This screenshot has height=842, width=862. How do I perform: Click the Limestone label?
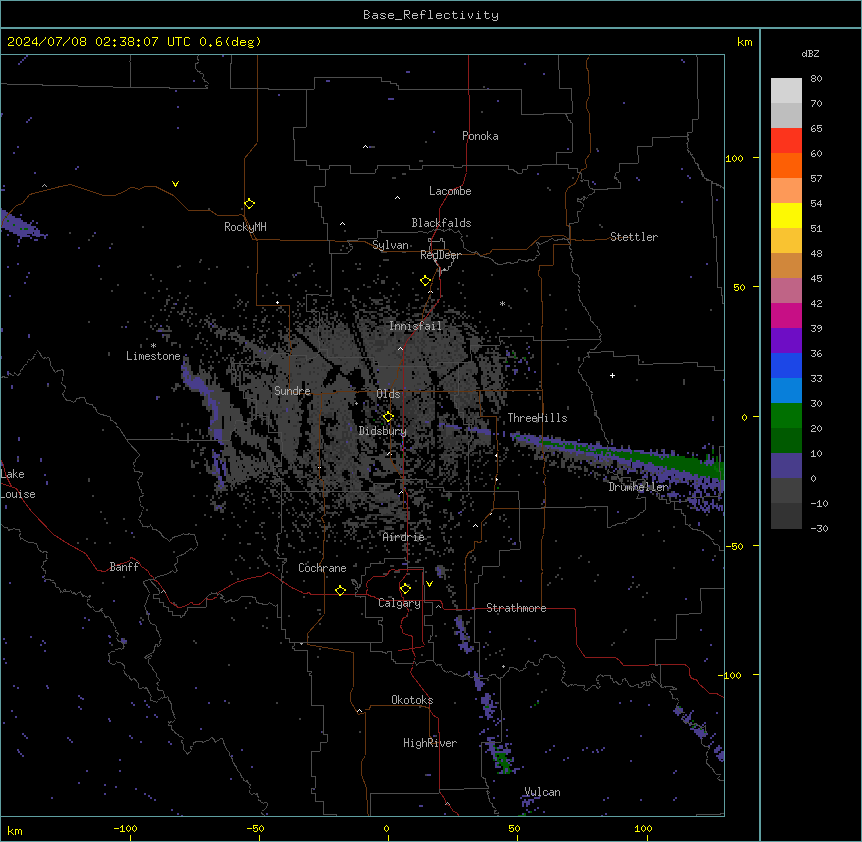pyautogui.click(x=153, y=356)
